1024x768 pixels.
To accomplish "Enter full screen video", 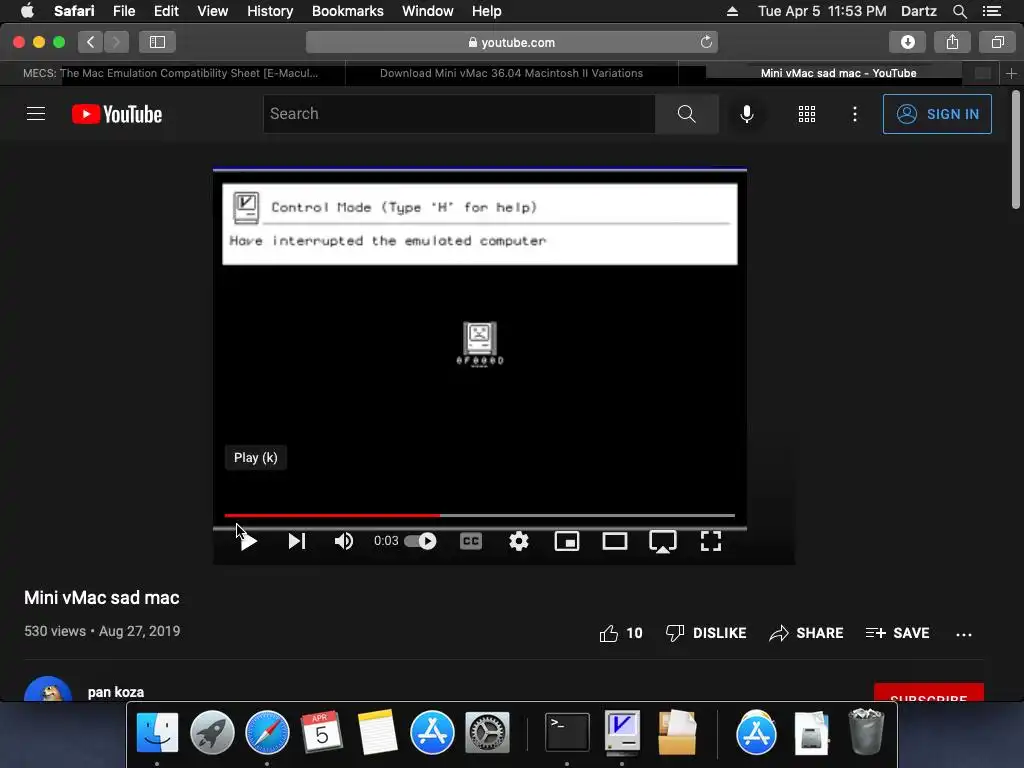I will click(711, 541).
